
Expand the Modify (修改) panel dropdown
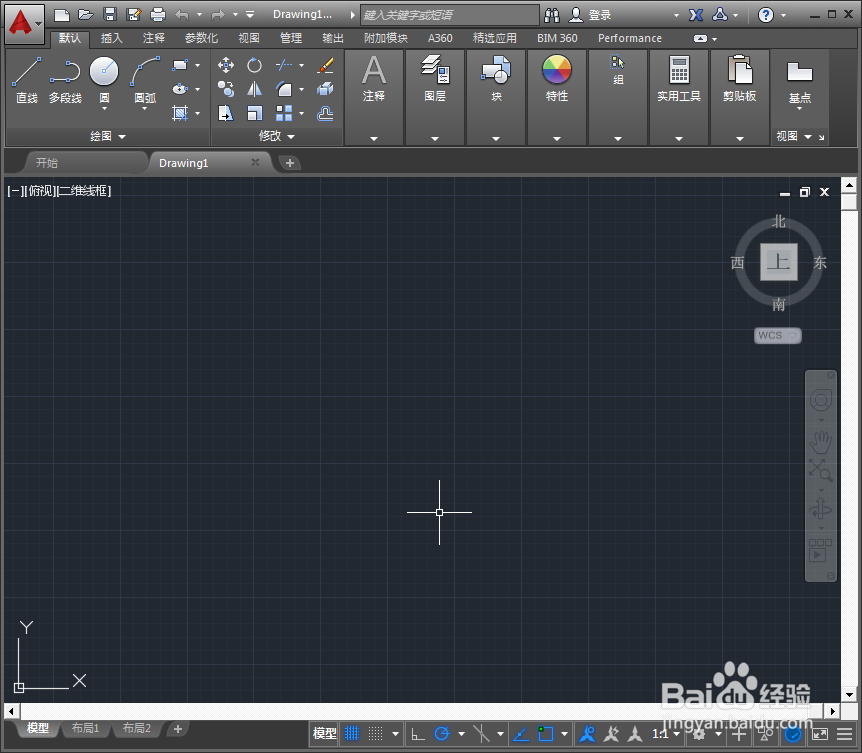click(x=277, y=136)
